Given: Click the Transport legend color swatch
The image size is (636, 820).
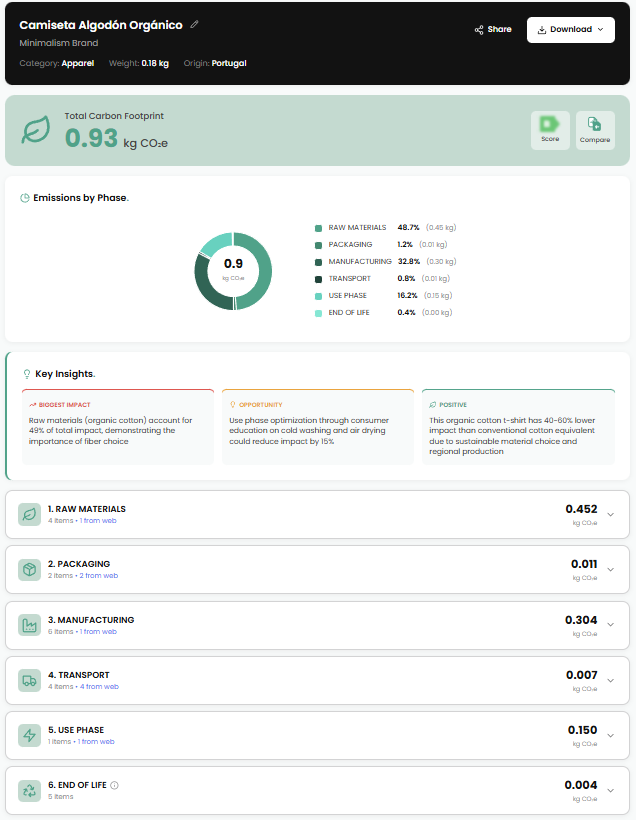Looking at the screenshot, I should tap(318, 279).
